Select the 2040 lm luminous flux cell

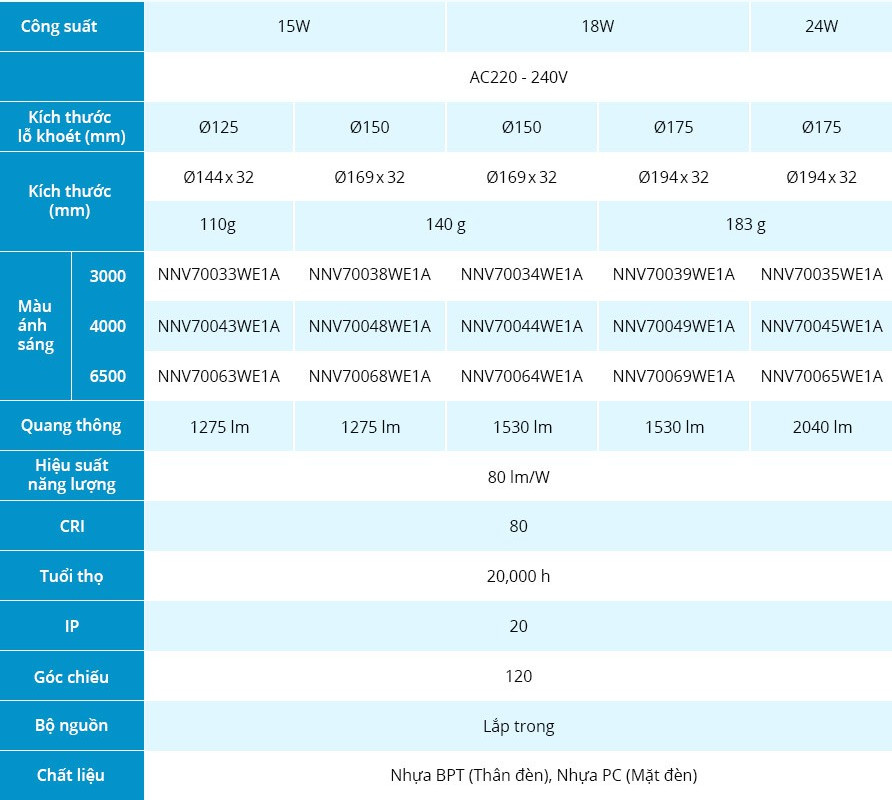coord(821,427)
